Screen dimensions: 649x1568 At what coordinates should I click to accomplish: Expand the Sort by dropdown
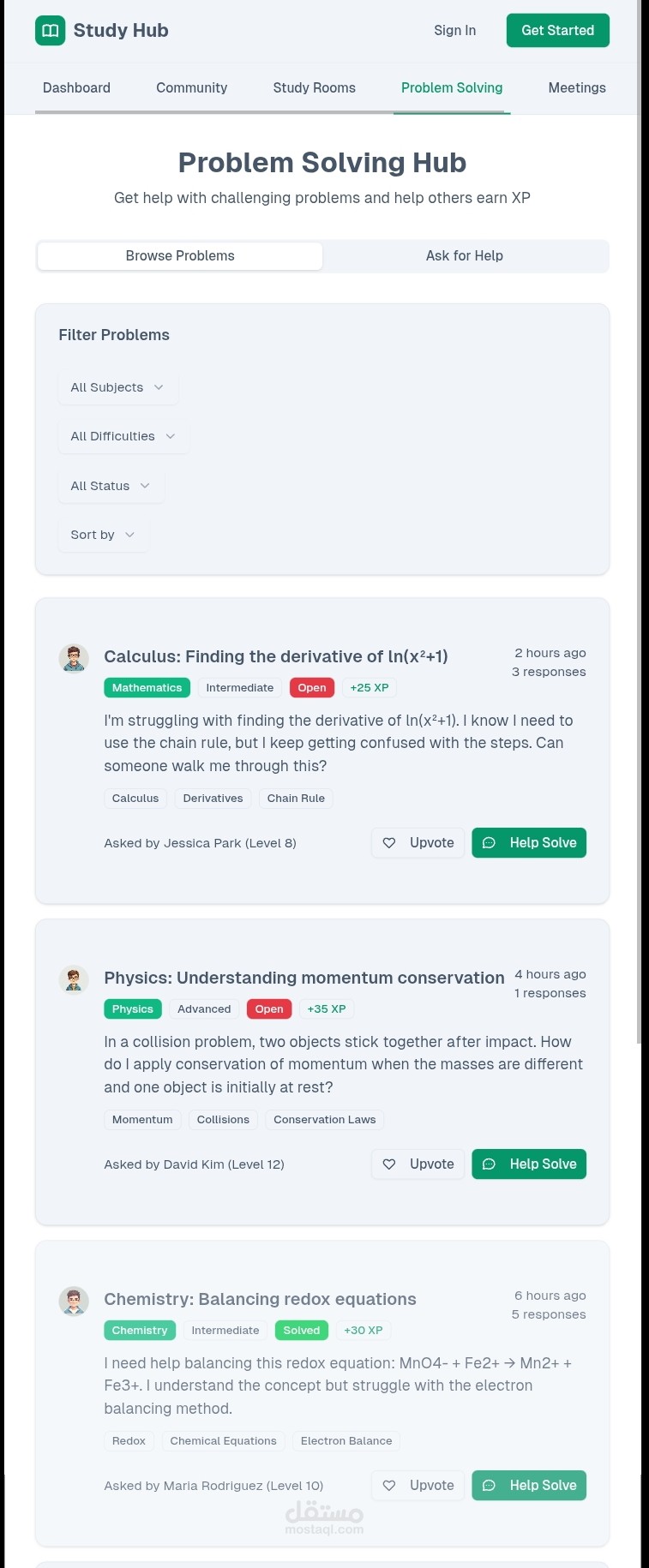[103, 535]
